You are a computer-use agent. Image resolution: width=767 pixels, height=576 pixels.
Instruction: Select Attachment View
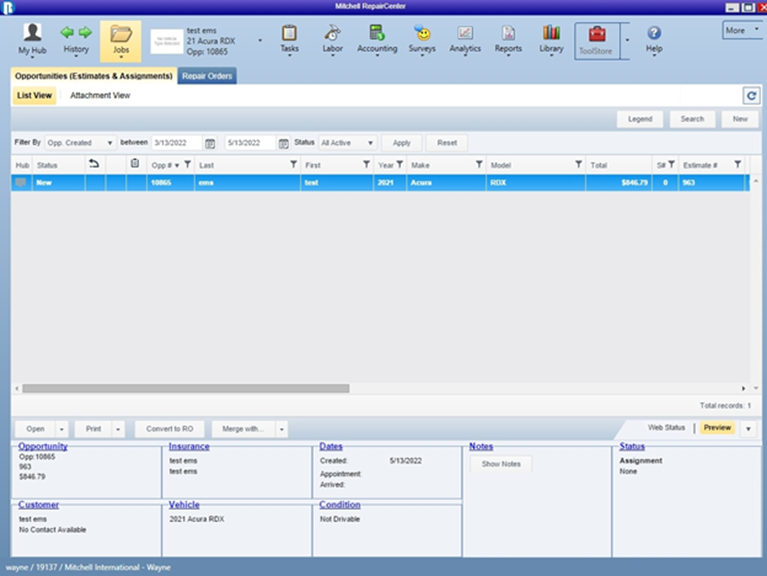pyautogui.click(x=100, y=95)
